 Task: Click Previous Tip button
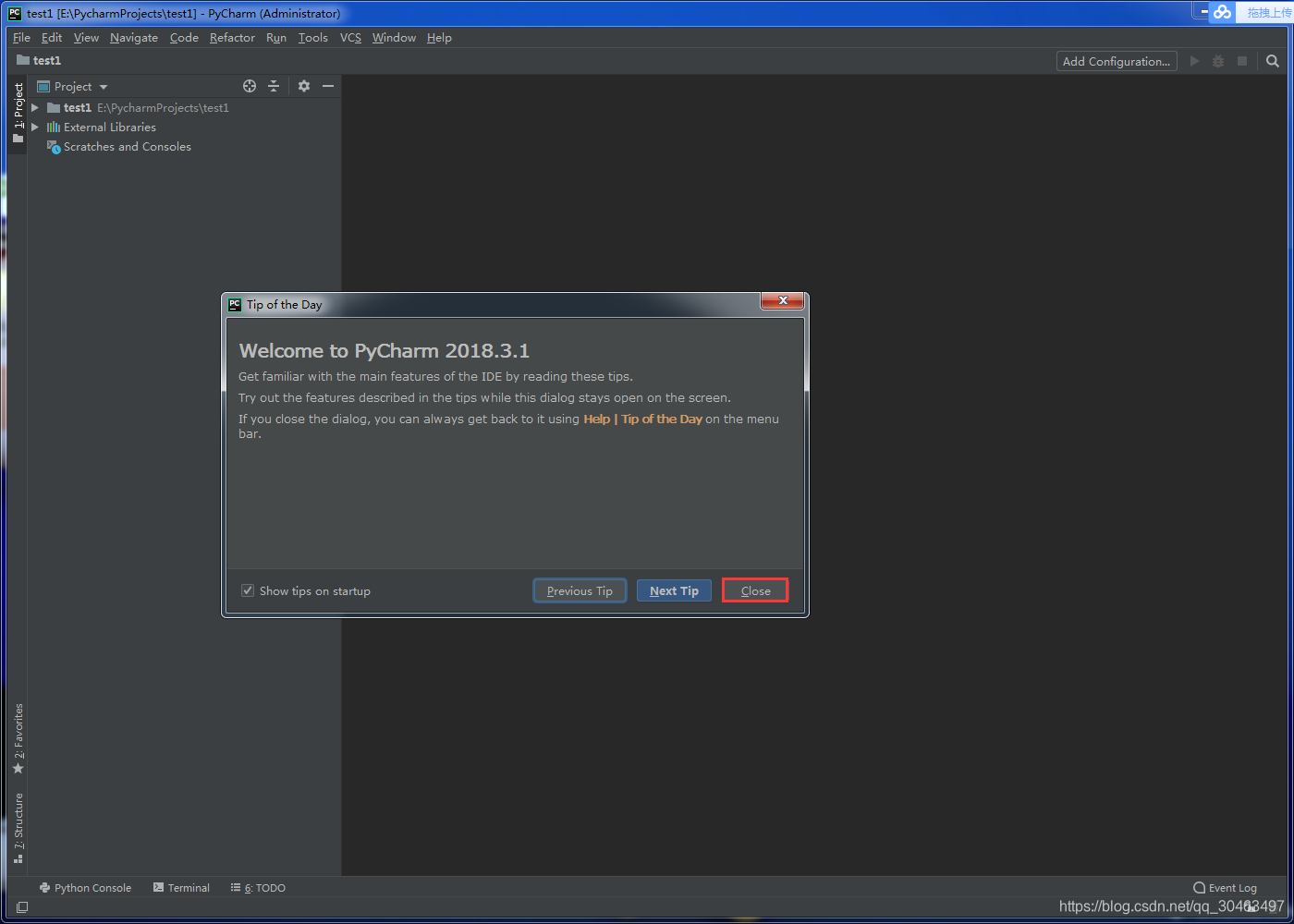tap(580, 590)
